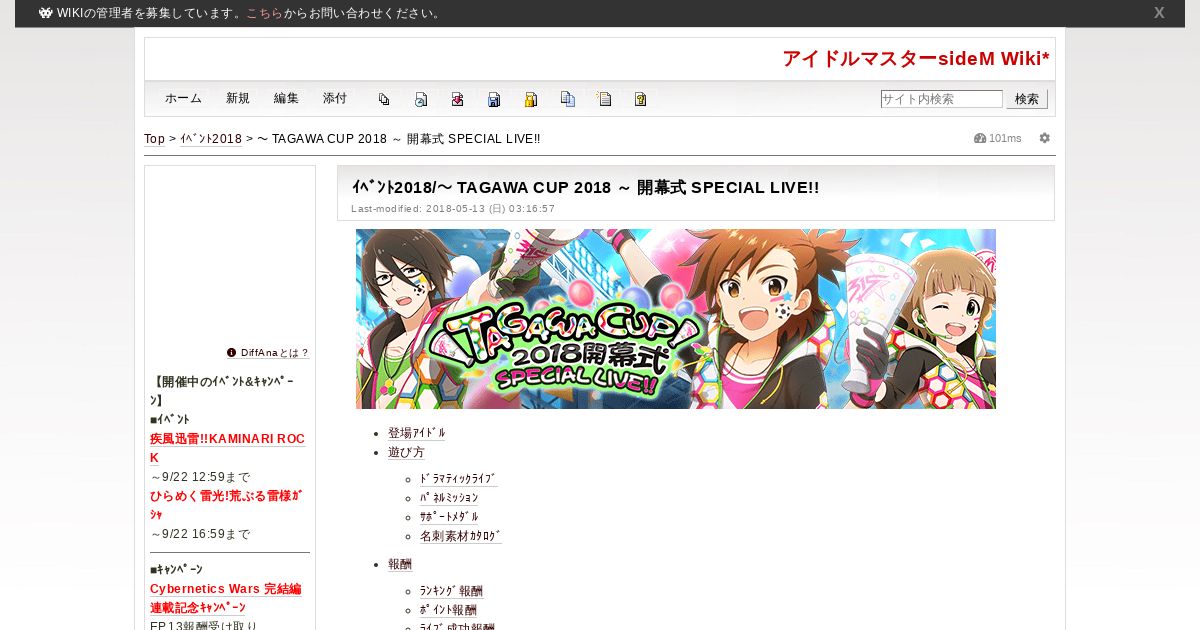1200x630 pixels.
Task: Jump to 登場ｱｲﾄﾞﾙ section
Action: pyautogui.click(x=417, y=433)
